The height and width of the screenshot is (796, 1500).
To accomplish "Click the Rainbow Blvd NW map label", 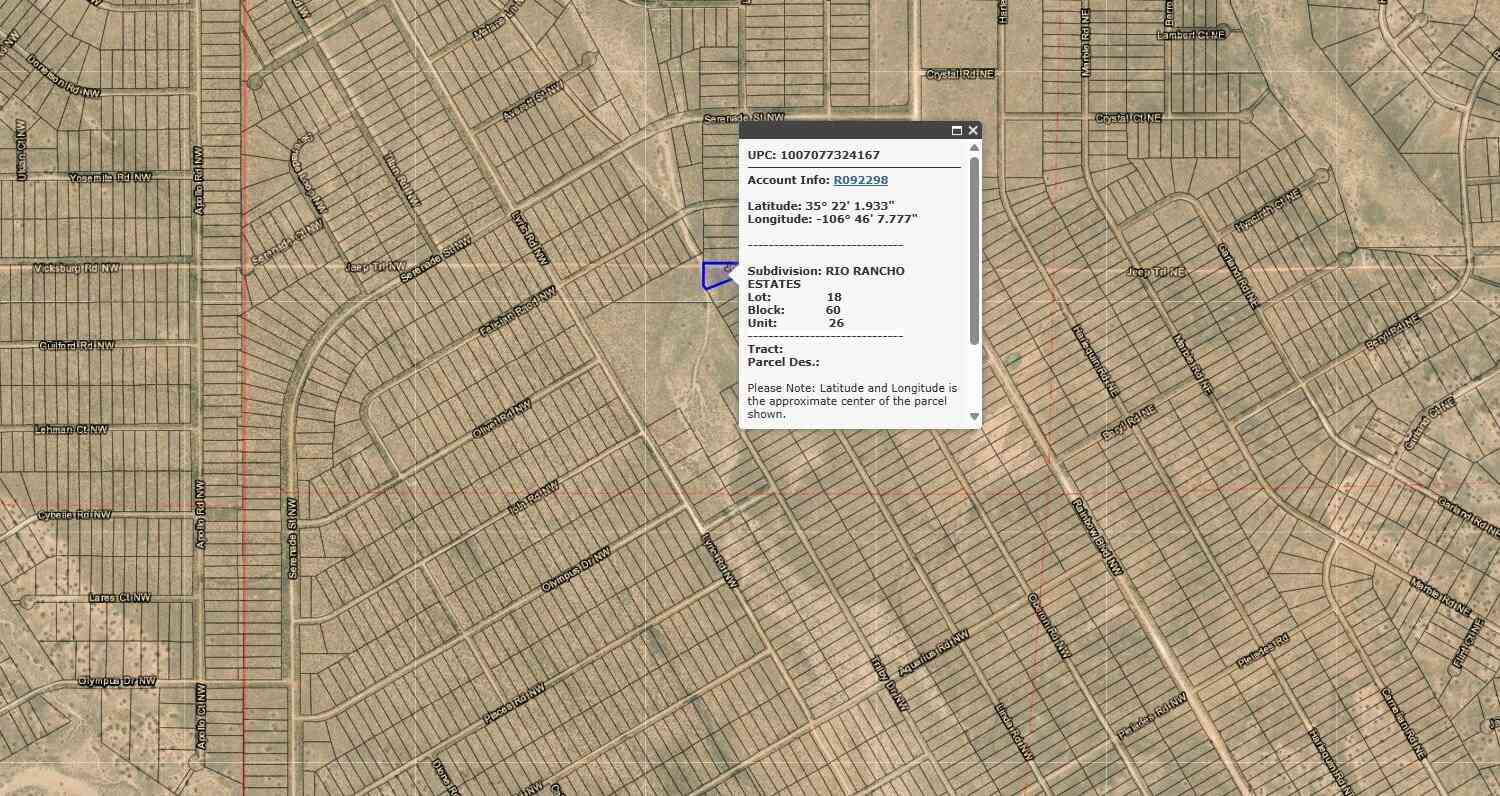I will 1097,536.
